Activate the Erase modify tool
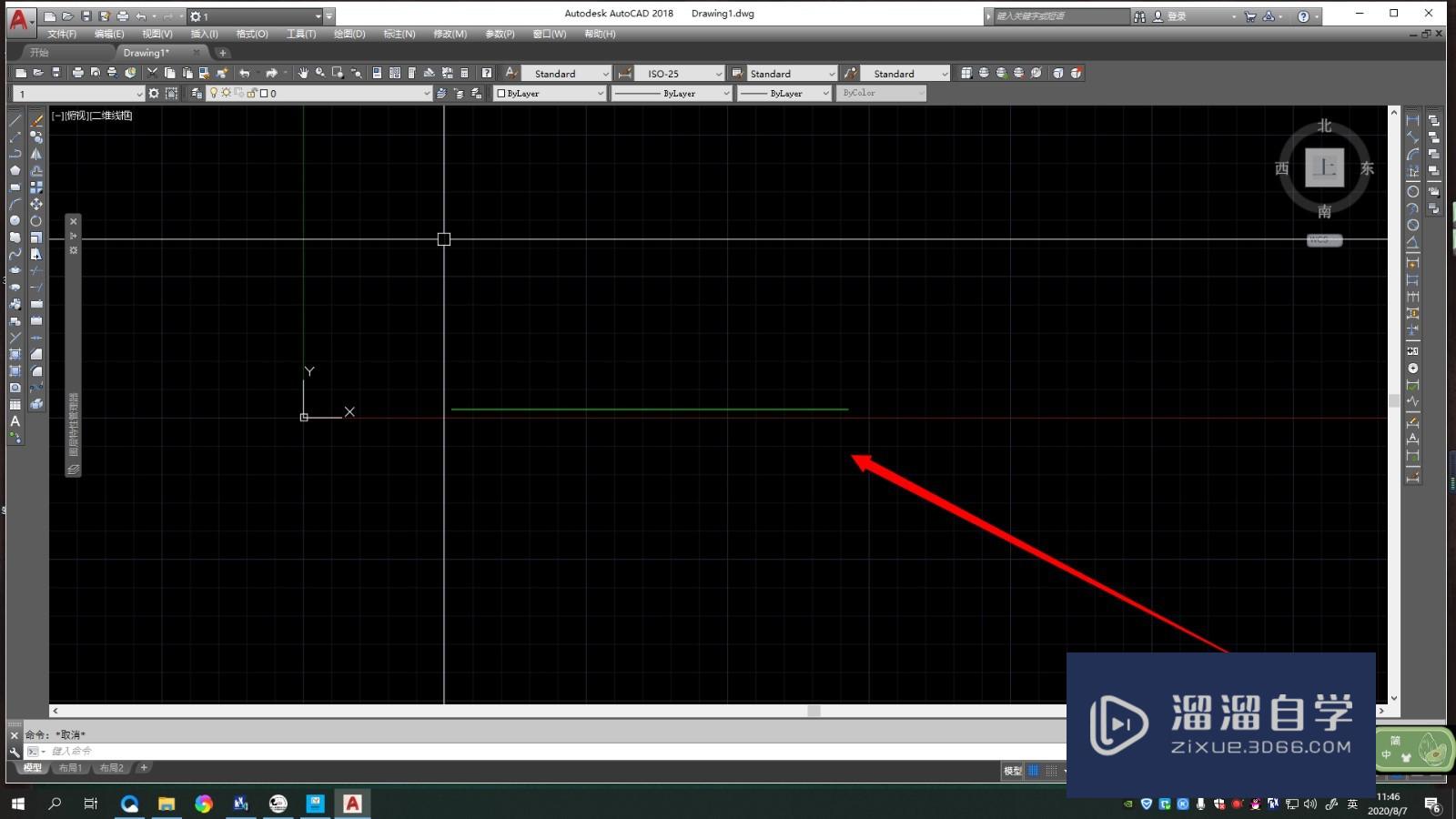 point(36,122)
